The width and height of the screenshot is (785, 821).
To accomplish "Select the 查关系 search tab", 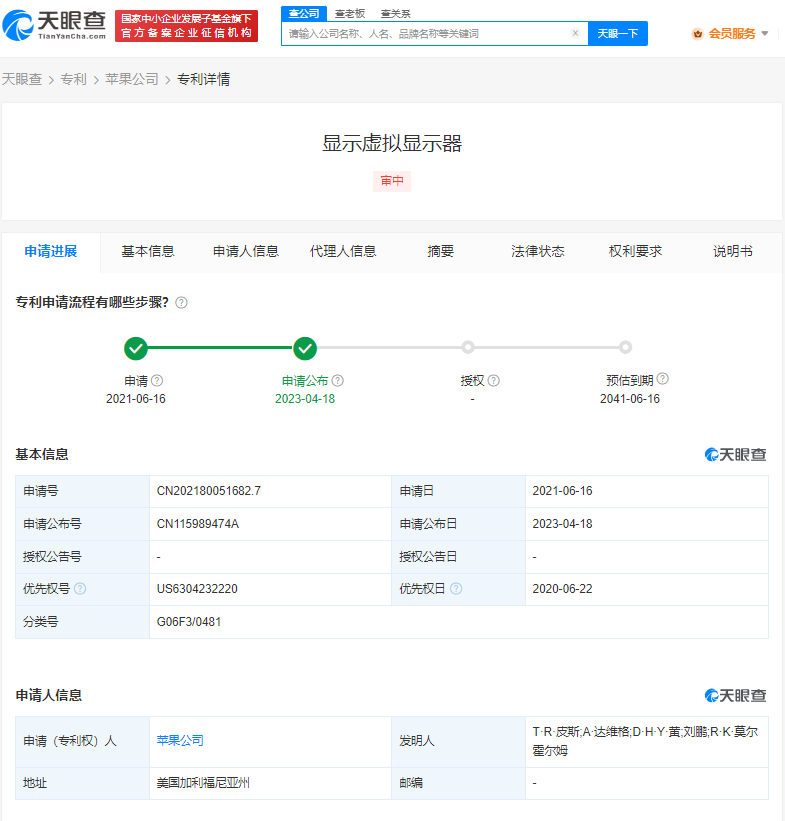I will tap(395, 14).
